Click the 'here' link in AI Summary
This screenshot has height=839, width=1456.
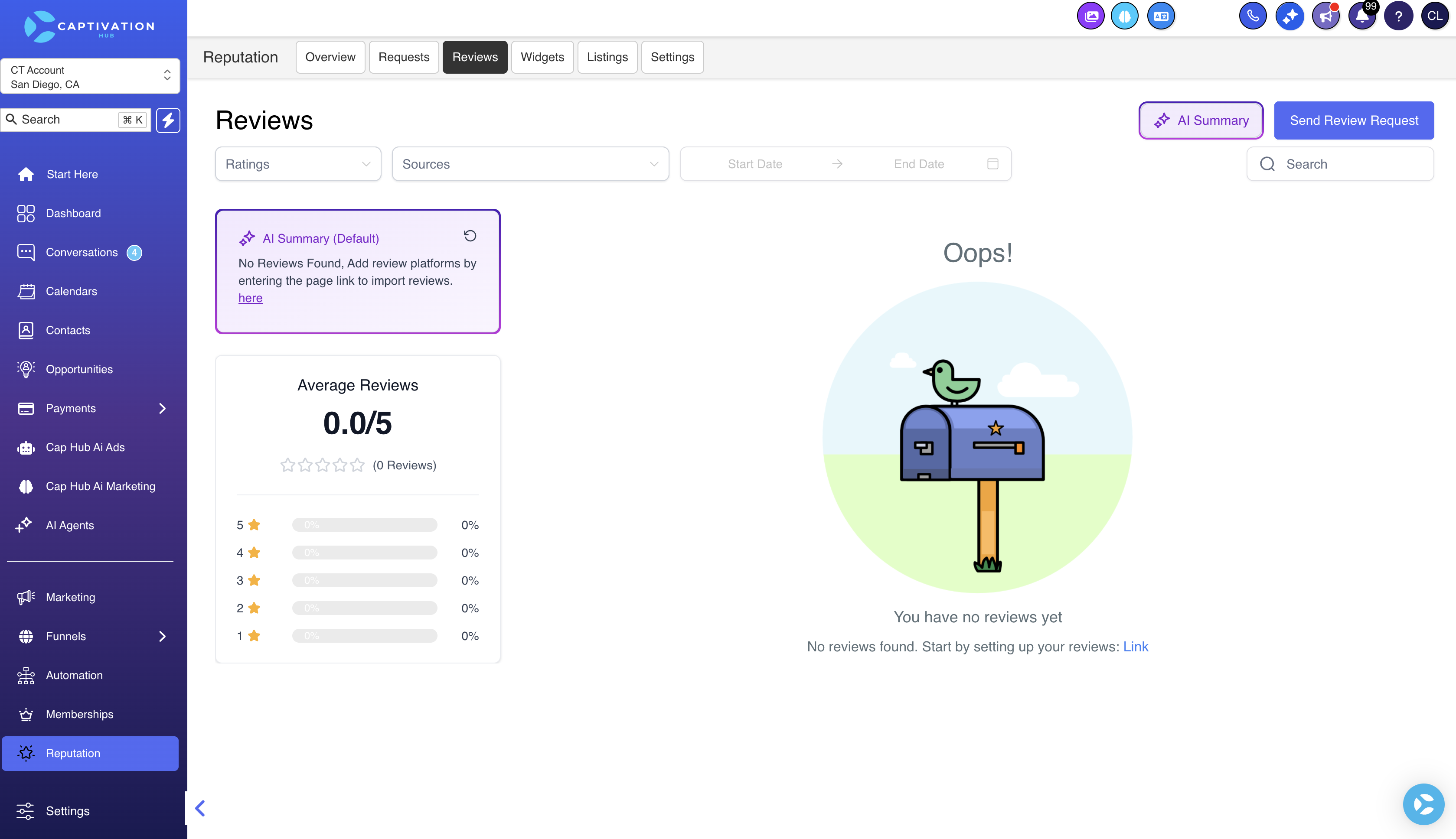250,298
